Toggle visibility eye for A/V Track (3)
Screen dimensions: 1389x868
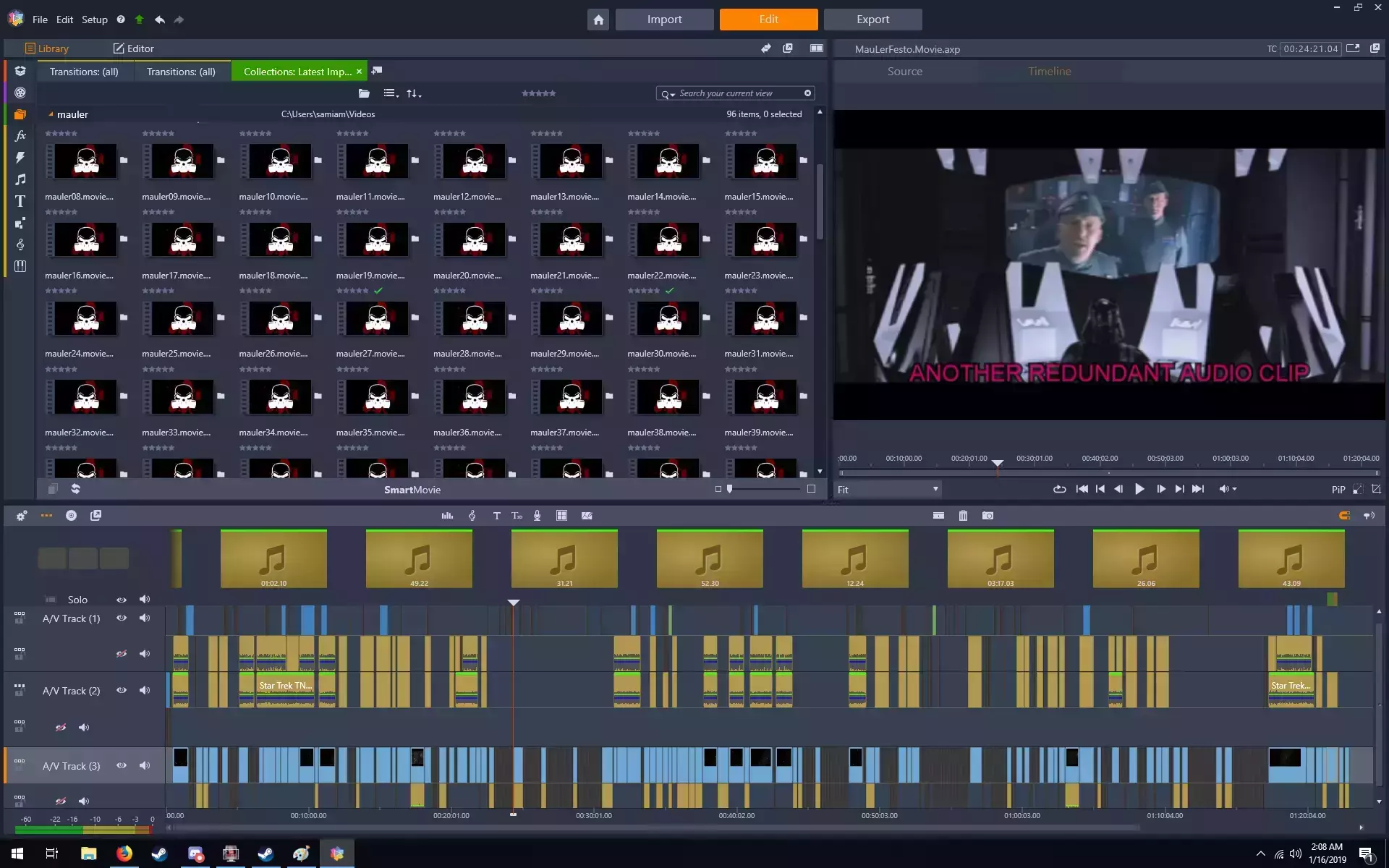pos(122,765)
